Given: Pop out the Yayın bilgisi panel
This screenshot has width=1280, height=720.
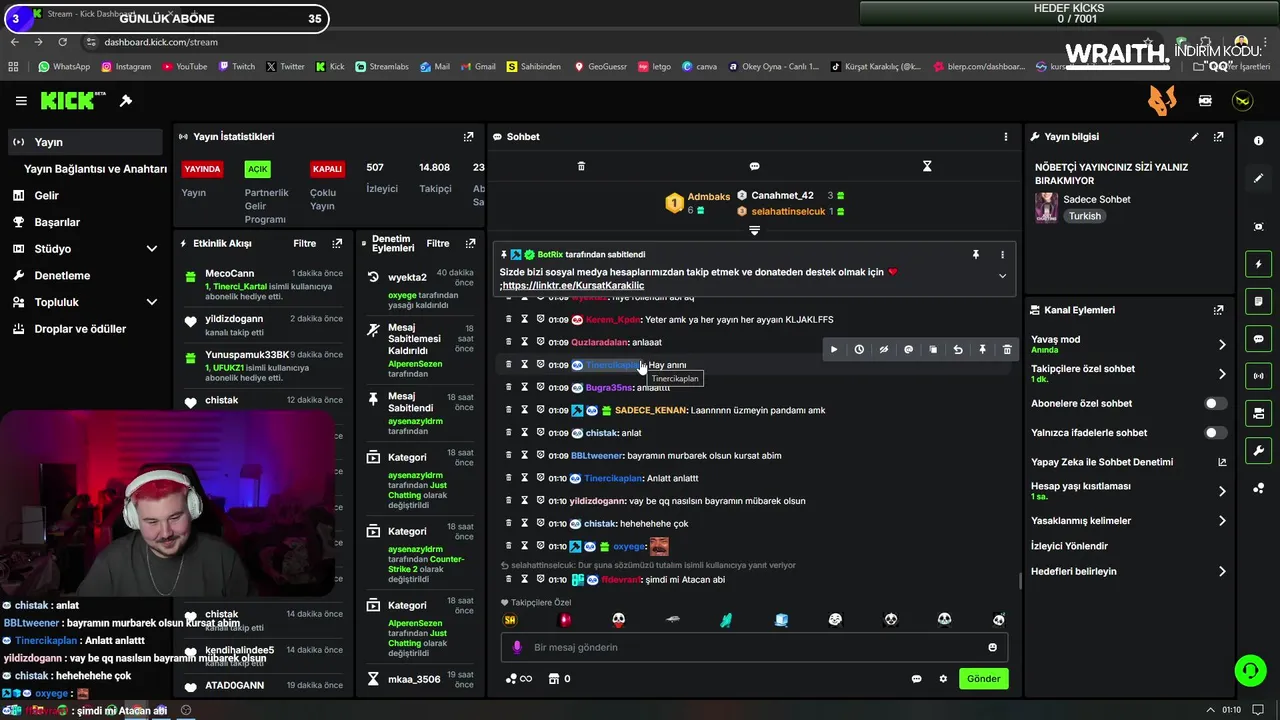Looking at the screenshot, I should click(x=1218, y=137).
